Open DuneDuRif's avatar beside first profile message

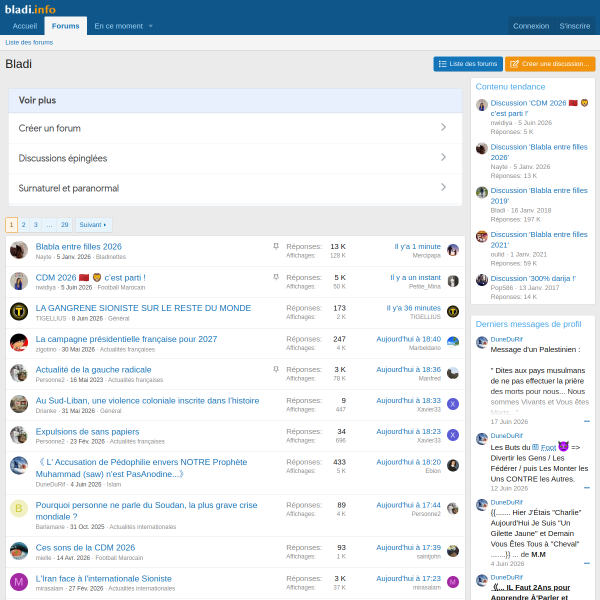click(x=482, y=342)
